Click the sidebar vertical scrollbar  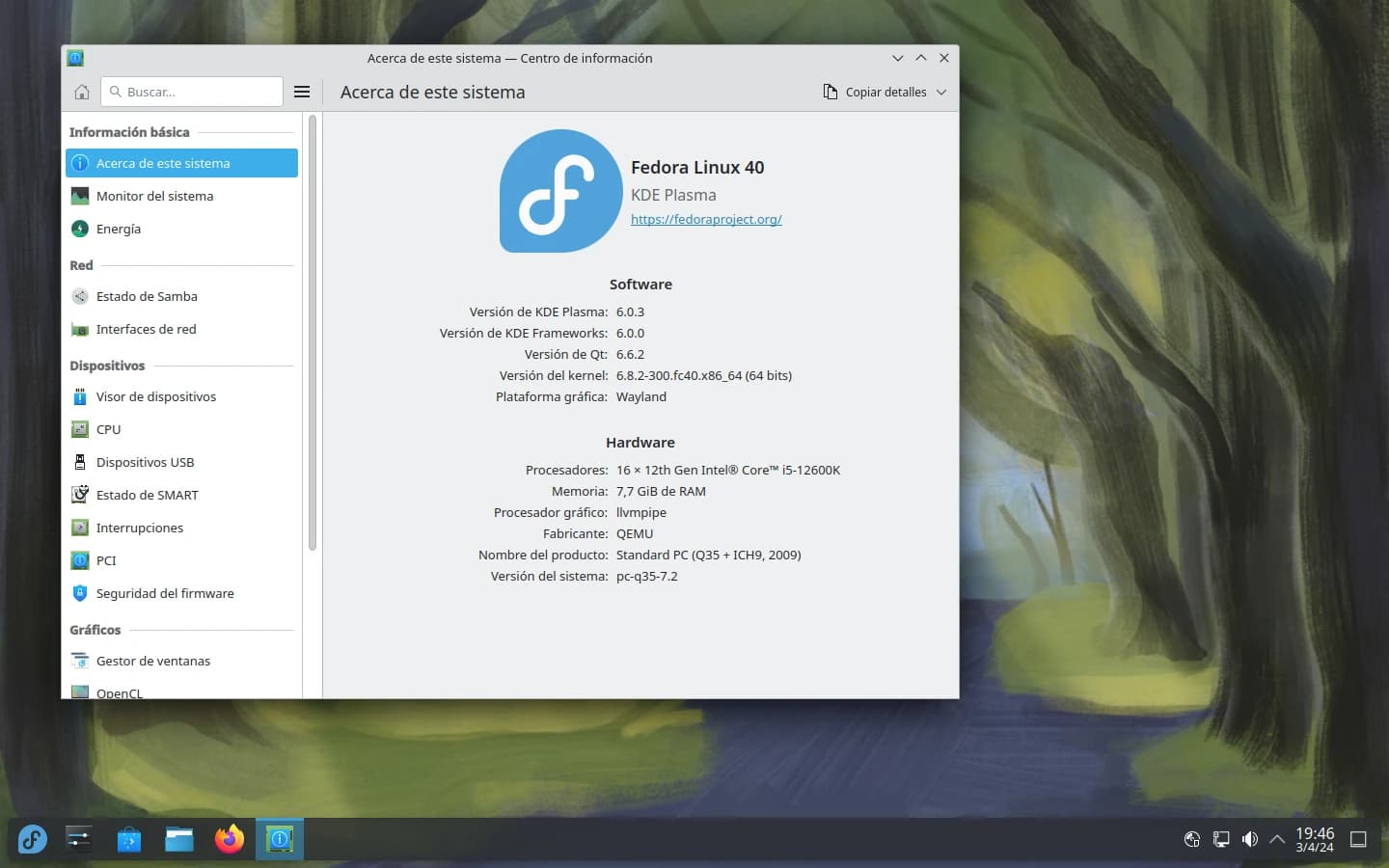[313, 333]
